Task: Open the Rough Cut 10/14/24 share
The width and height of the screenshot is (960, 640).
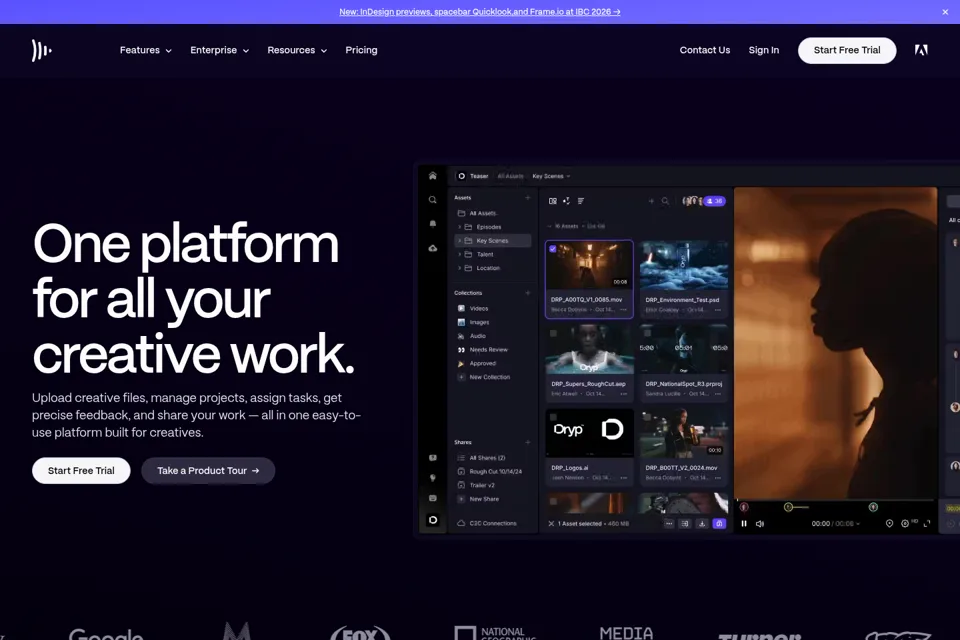Action: click(x=492, y=472)
